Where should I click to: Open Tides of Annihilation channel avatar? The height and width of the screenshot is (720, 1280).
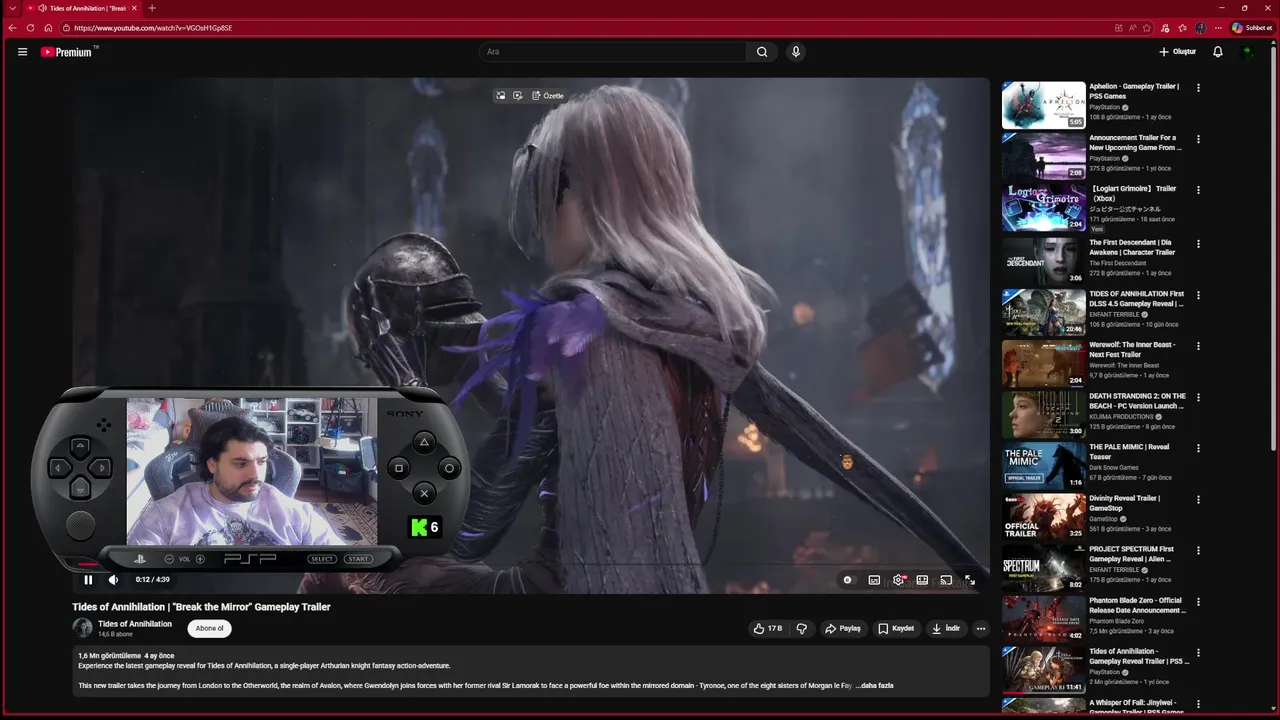(x=82, y=628)
